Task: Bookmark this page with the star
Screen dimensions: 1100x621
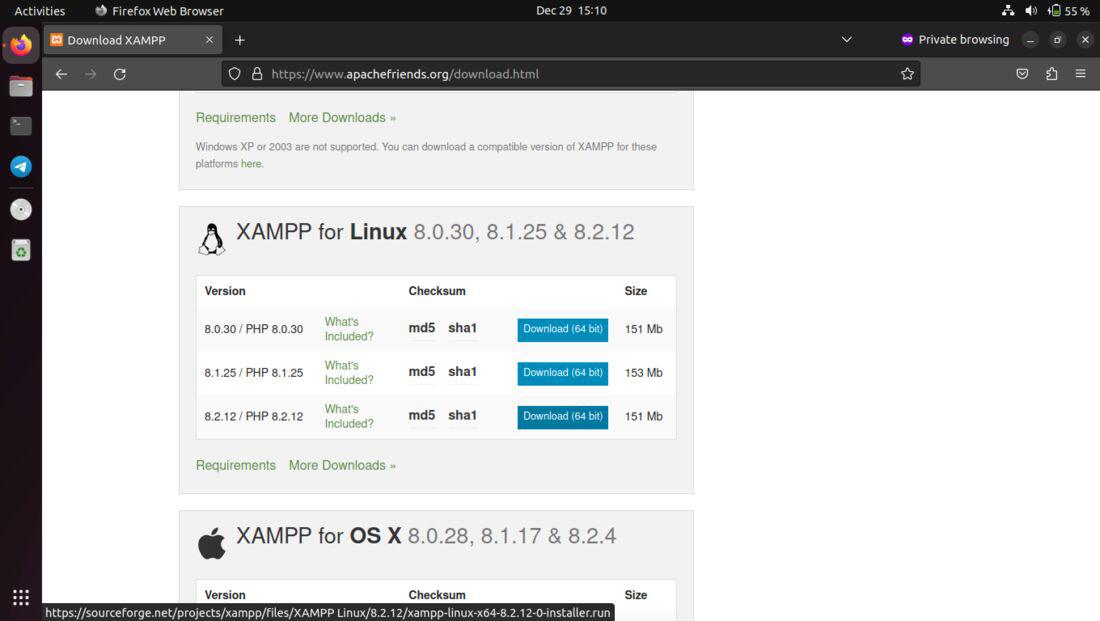Action: click(907, 74)
